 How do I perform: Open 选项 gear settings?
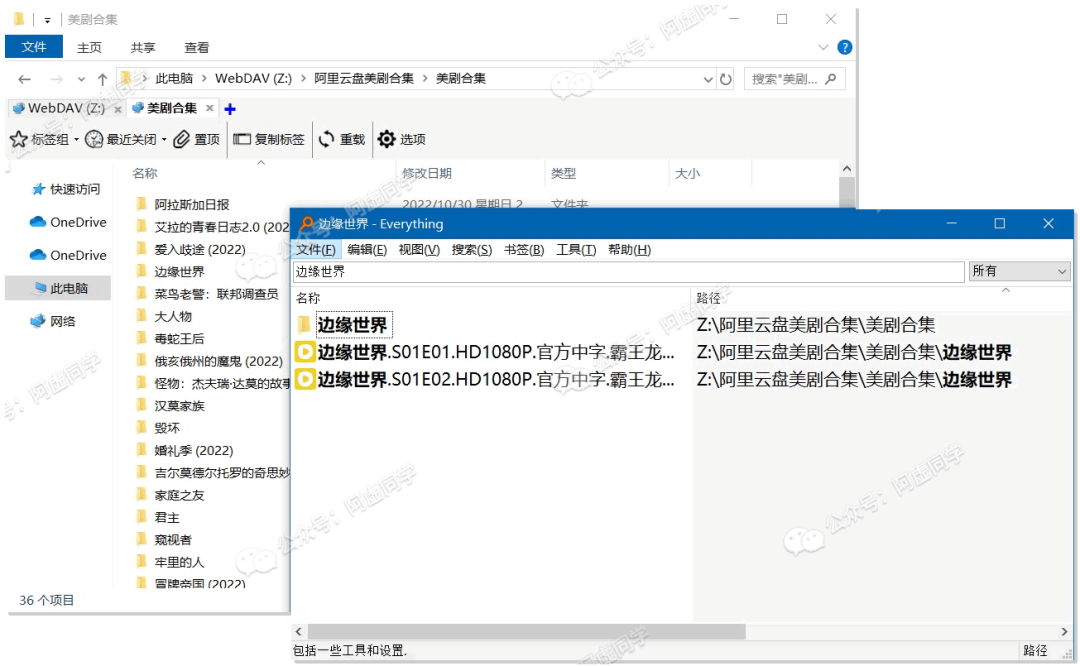(386, 139)
